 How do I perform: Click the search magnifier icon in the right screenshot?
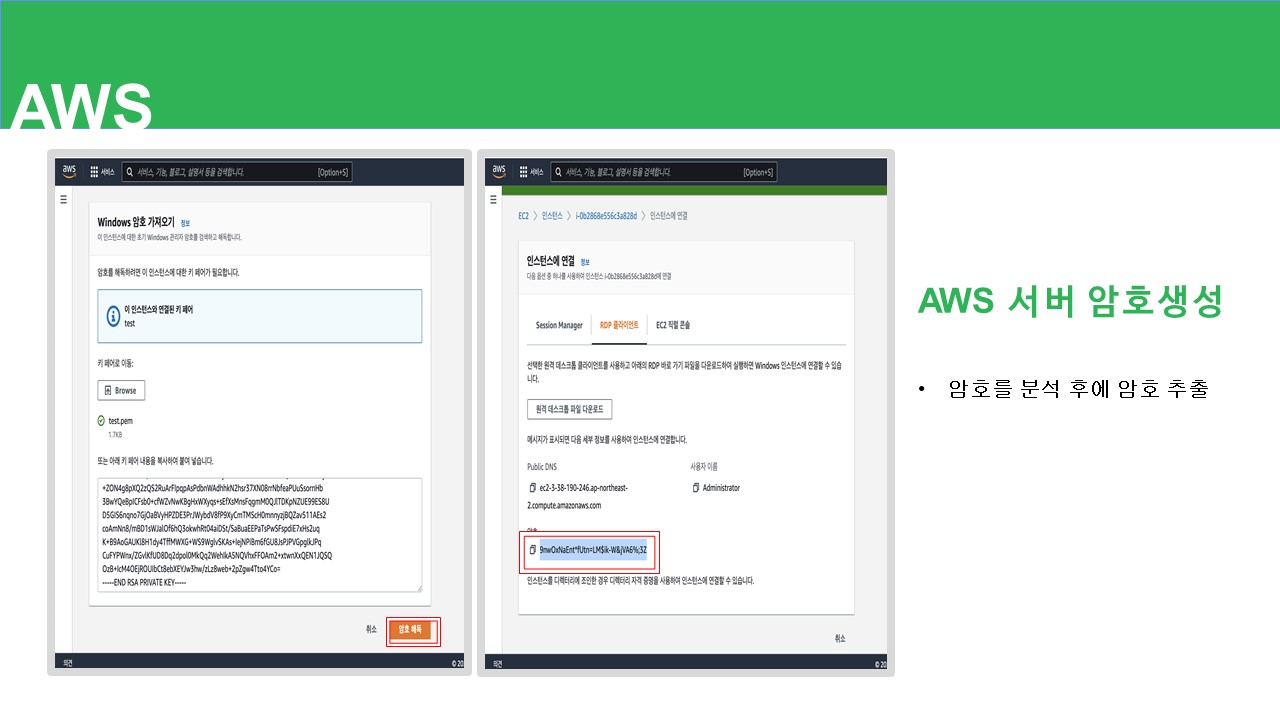pos(558,172)
